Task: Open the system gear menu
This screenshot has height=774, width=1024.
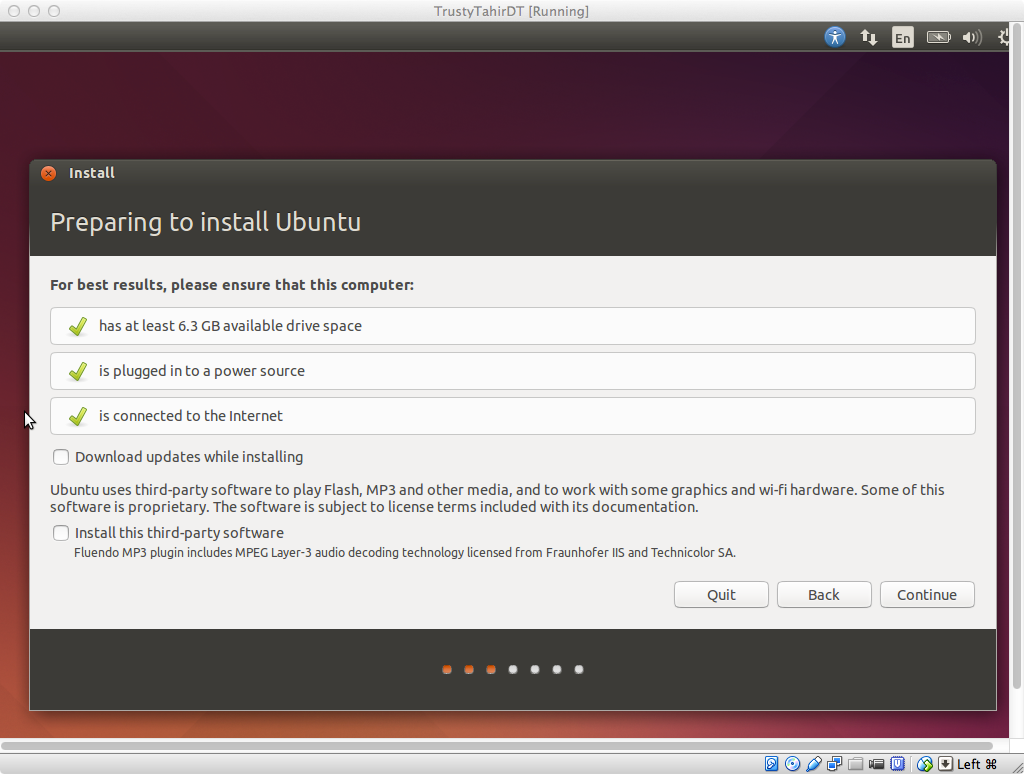Action: (x=1004, y=37)
